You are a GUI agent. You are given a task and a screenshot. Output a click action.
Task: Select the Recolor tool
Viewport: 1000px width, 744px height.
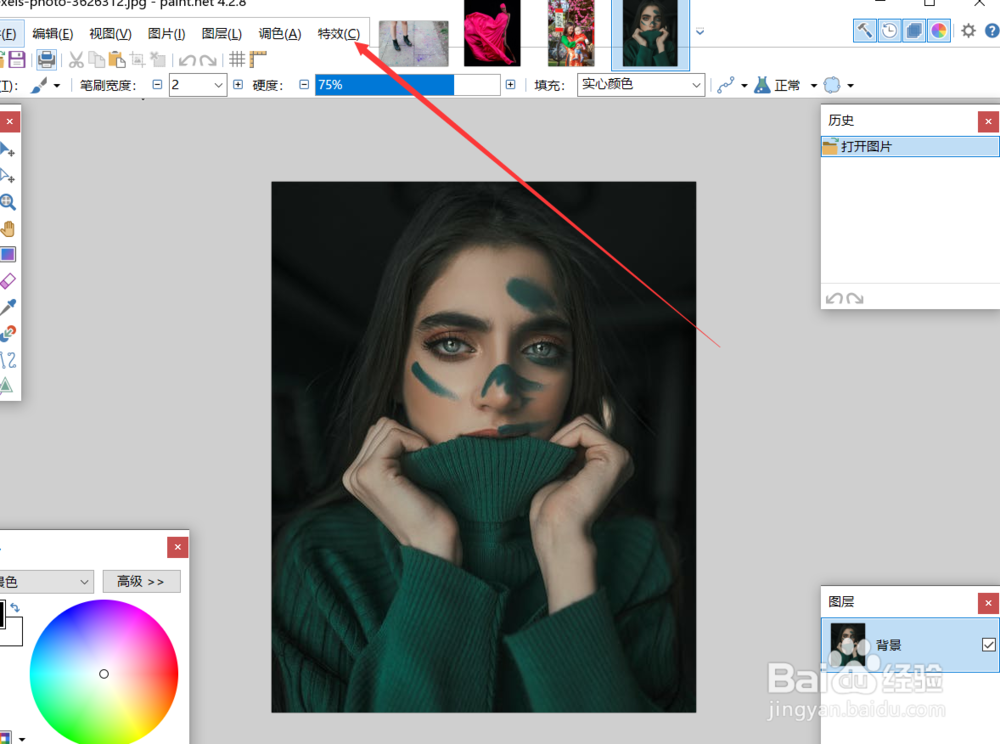[8, 333]
